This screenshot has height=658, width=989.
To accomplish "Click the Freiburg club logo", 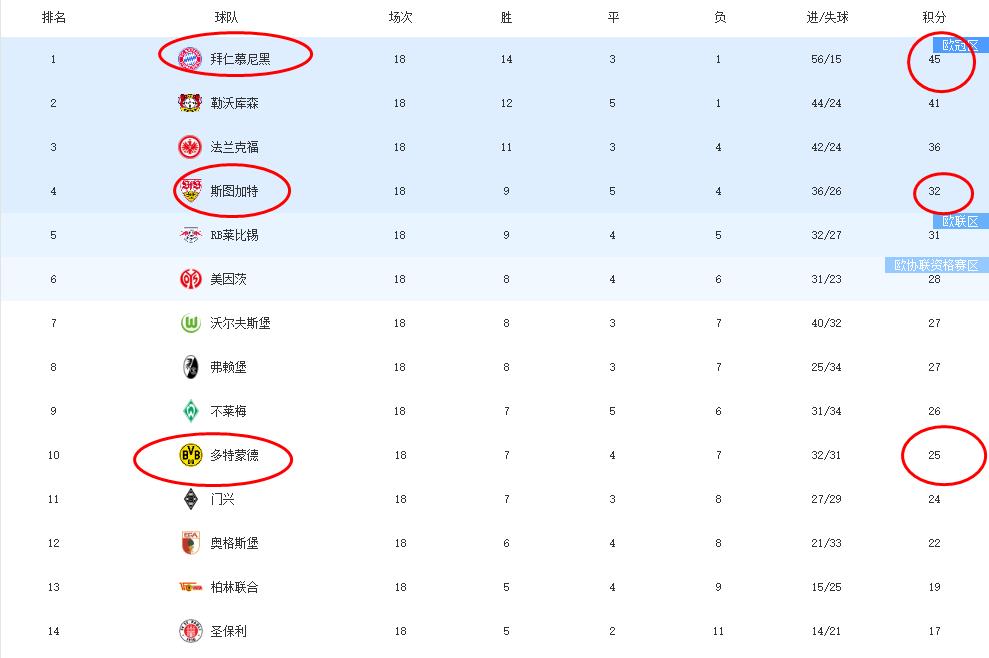I will click(x=190, y=367).
